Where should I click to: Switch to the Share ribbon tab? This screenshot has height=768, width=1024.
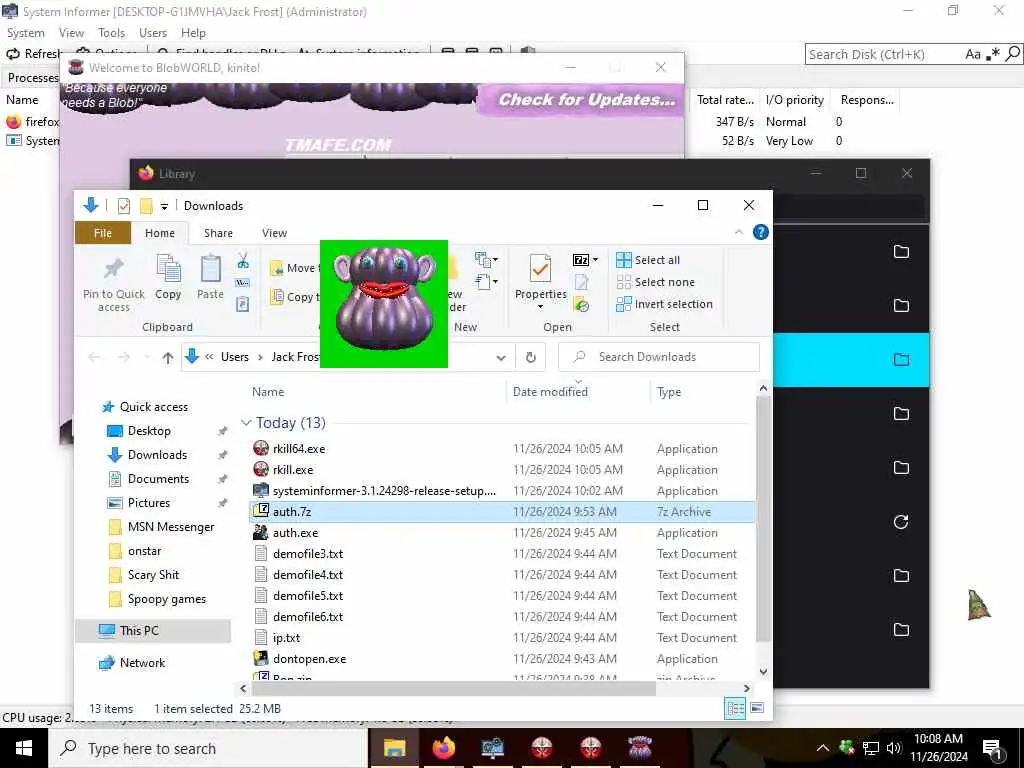[x=218, y=233]
